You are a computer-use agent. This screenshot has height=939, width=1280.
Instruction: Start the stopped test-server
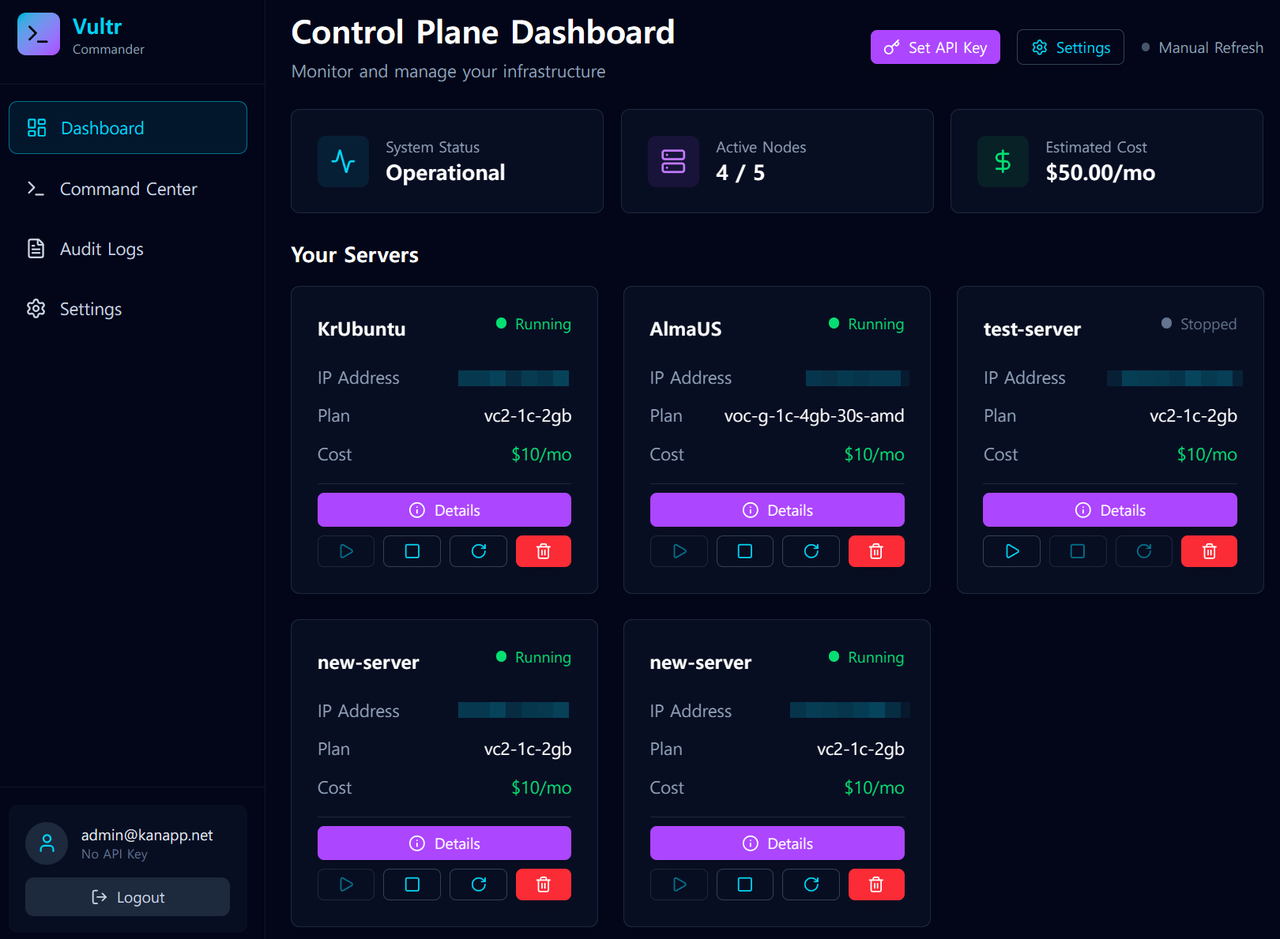[1012, 551]
